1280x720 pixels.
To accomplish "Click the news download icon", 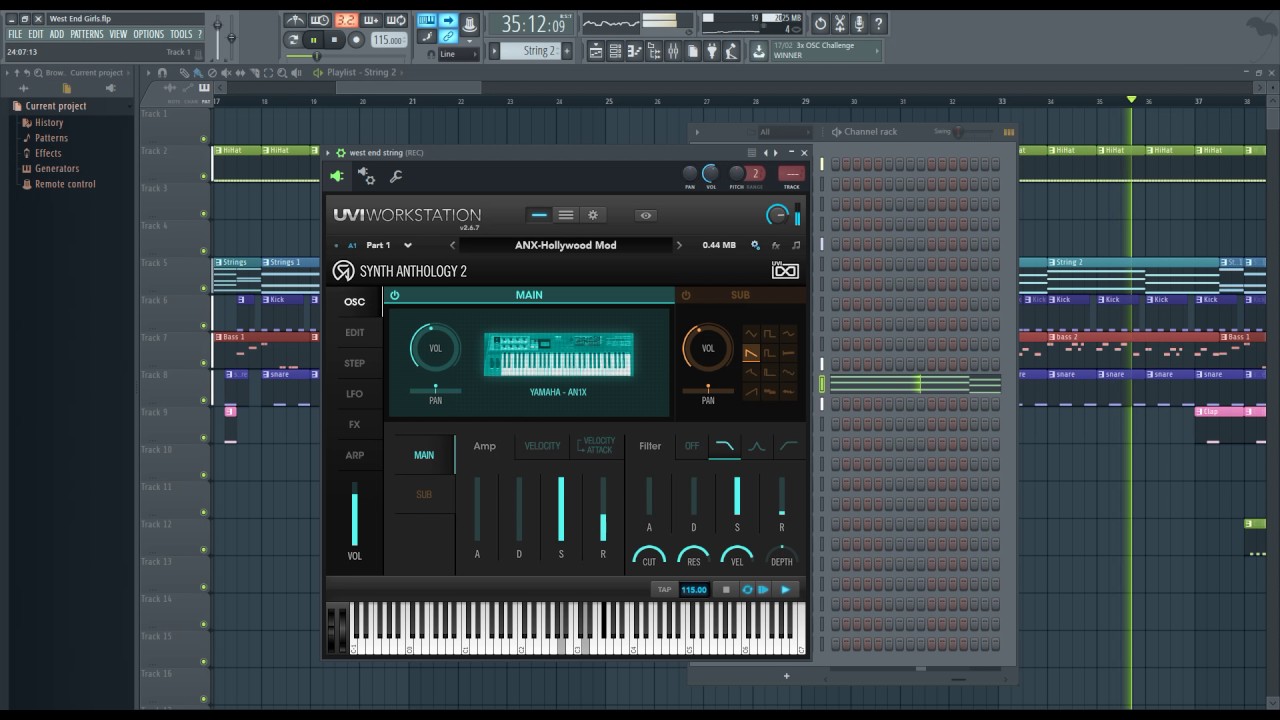I will pos(759,50).
